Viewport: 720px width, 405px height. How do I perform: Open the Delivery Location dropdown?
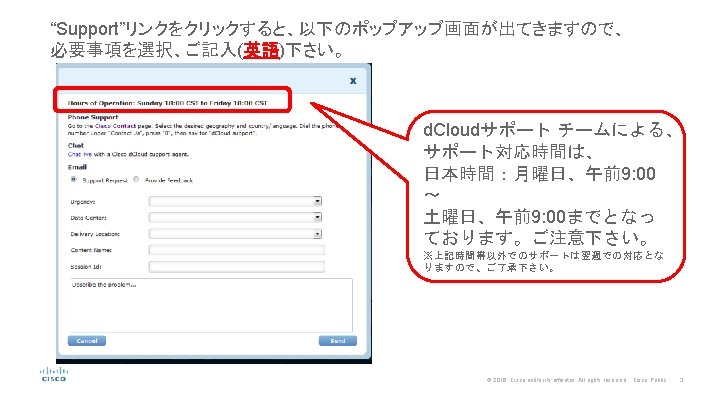[235, 234]
